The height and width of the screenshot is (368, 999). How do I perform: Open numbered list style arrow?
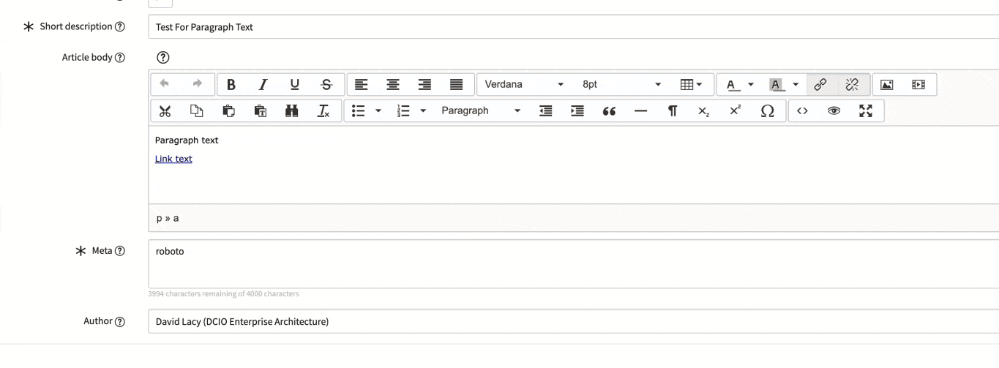click(x=422, y=111)
